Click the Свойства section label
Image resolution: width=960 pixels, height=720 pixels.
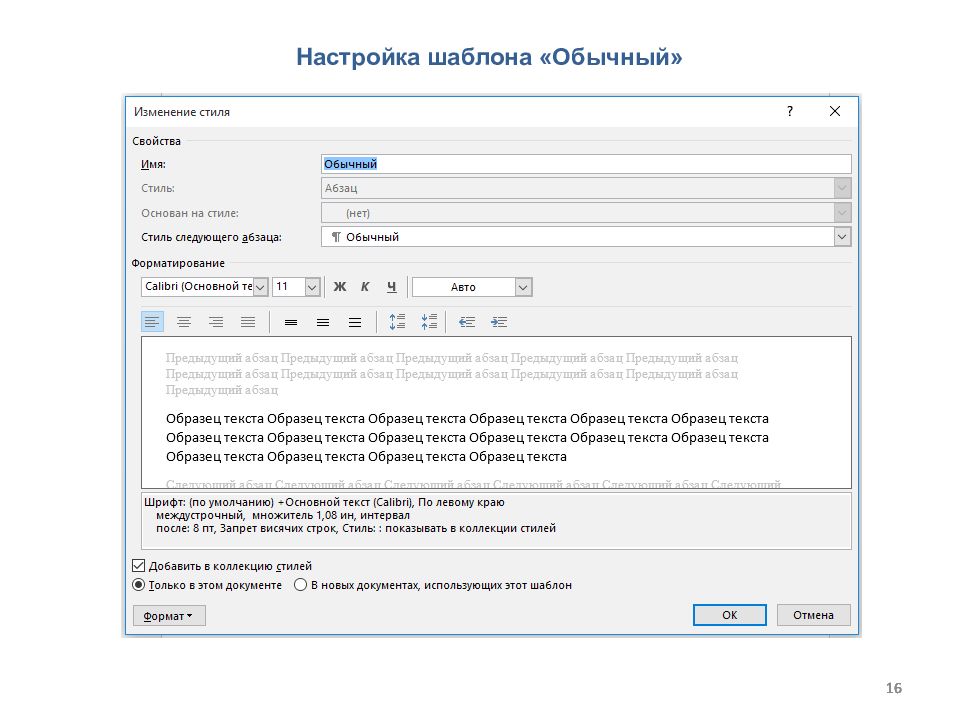pyautogui.click(x=157, y=141)
